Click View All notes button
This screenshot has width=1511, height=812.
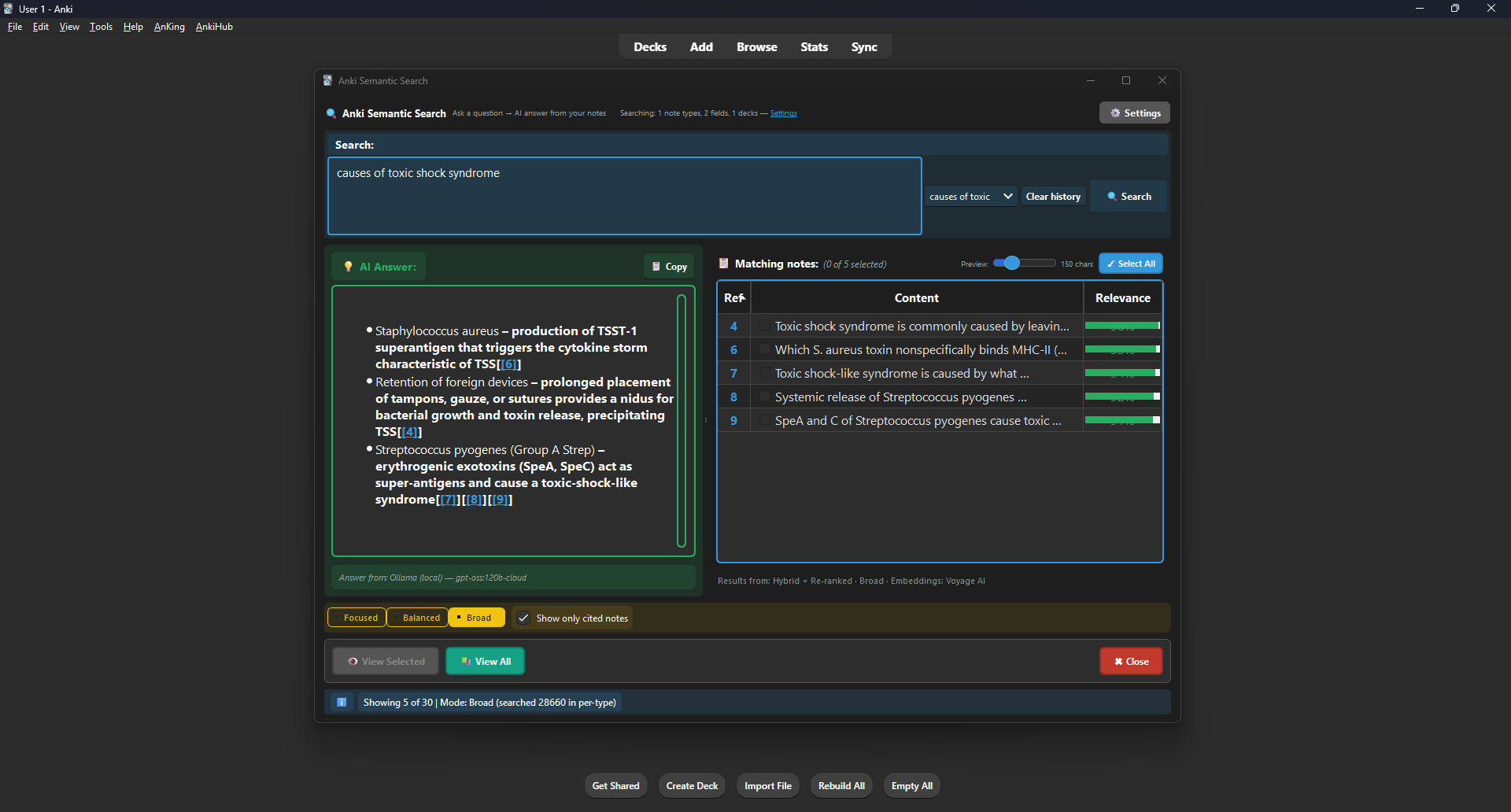click(x=485, y=662)
